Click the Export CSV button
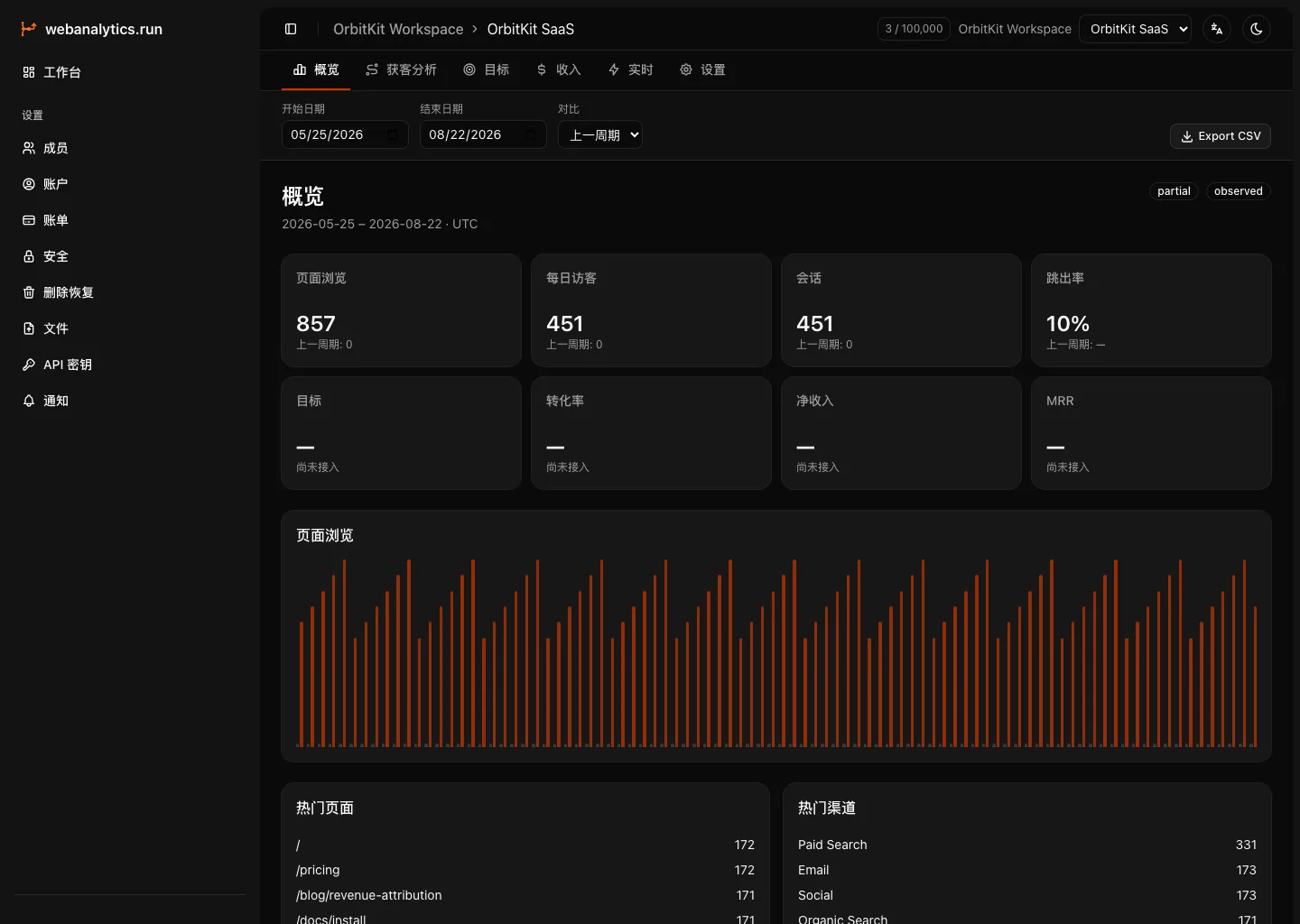Image resolution: width=1300 pixels, height=924 pixels. (x=1221, y=136)
